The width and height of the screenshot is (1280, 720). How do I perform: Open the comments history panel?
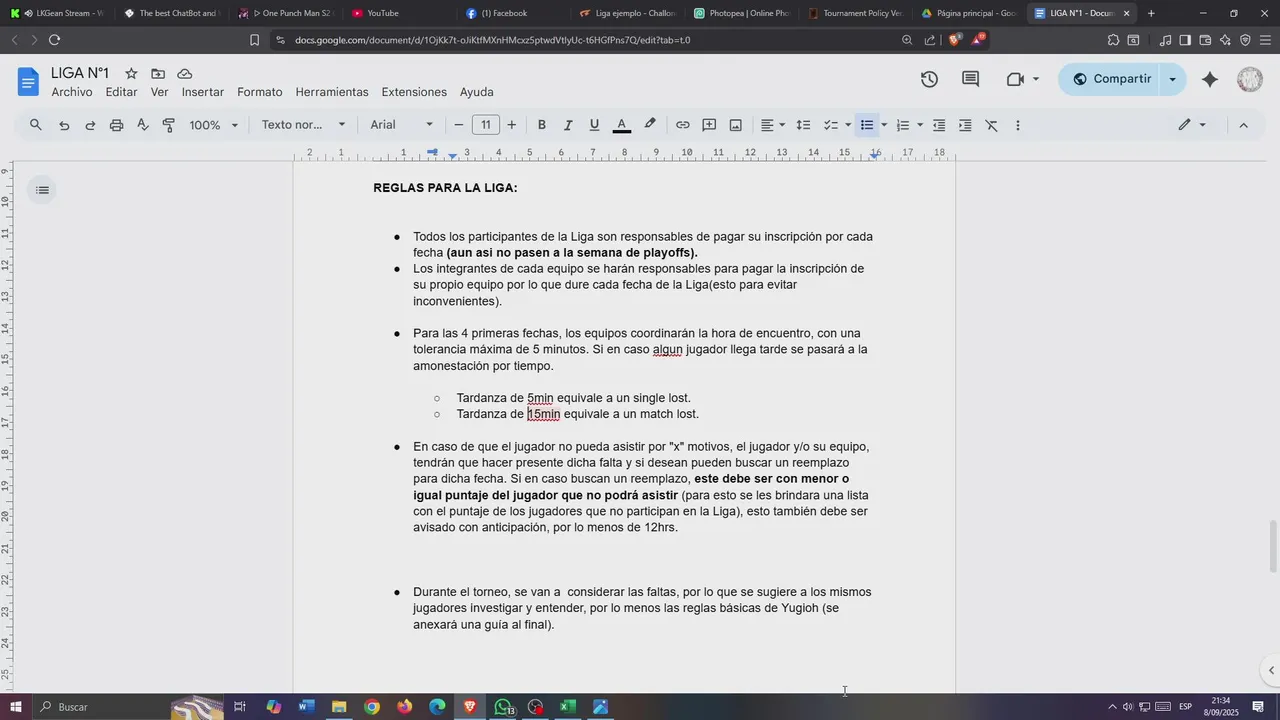tap(970, 79)
